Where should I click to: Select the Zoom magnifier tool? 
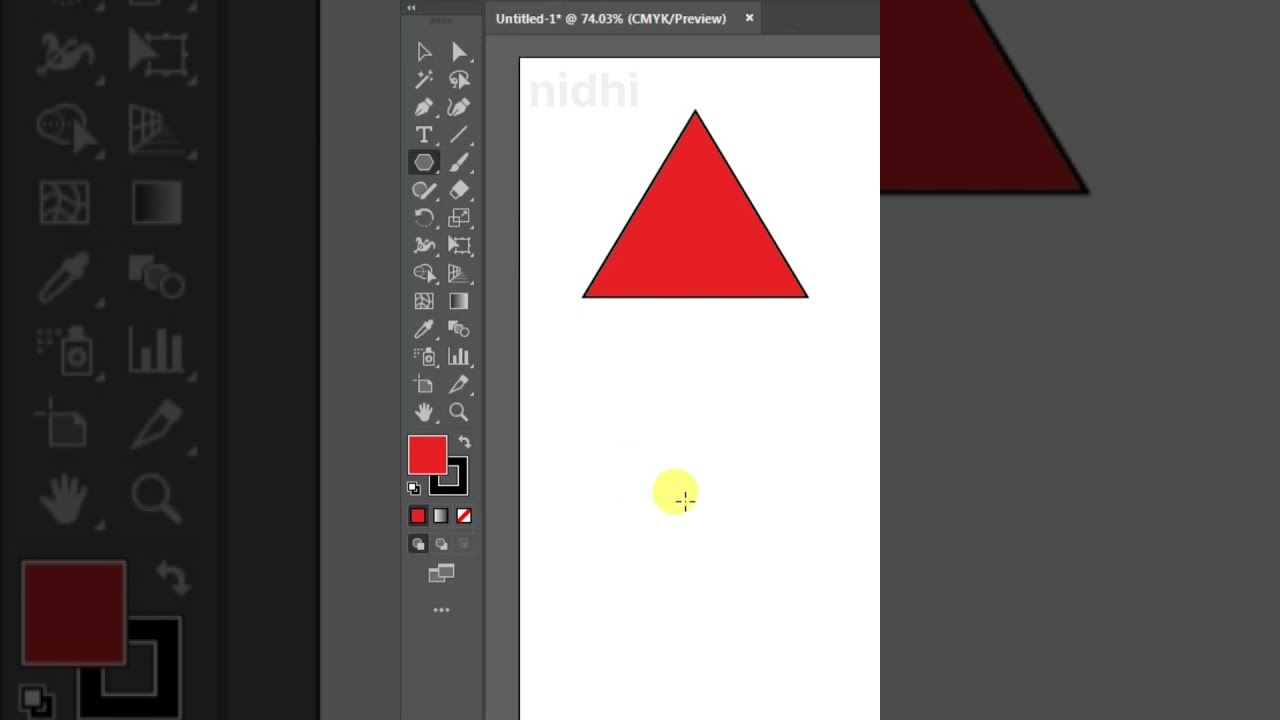[459, 412]
